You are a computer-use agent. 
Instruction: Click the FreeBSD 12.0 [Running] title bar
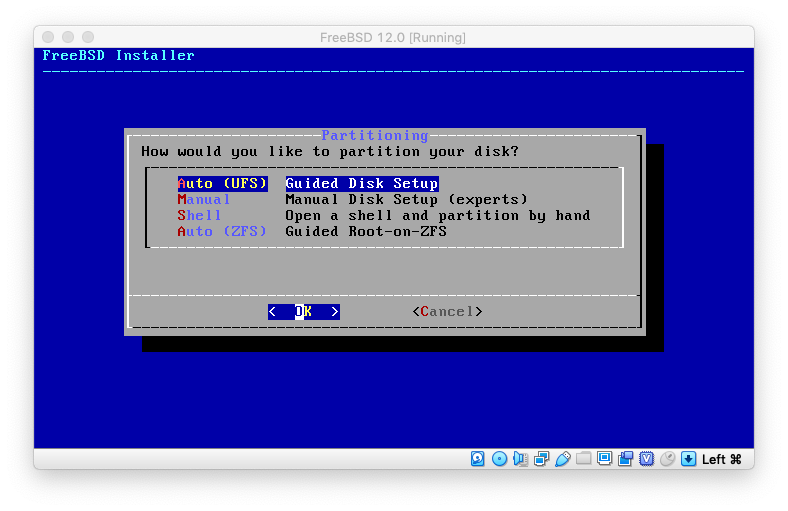click(393, 37)
